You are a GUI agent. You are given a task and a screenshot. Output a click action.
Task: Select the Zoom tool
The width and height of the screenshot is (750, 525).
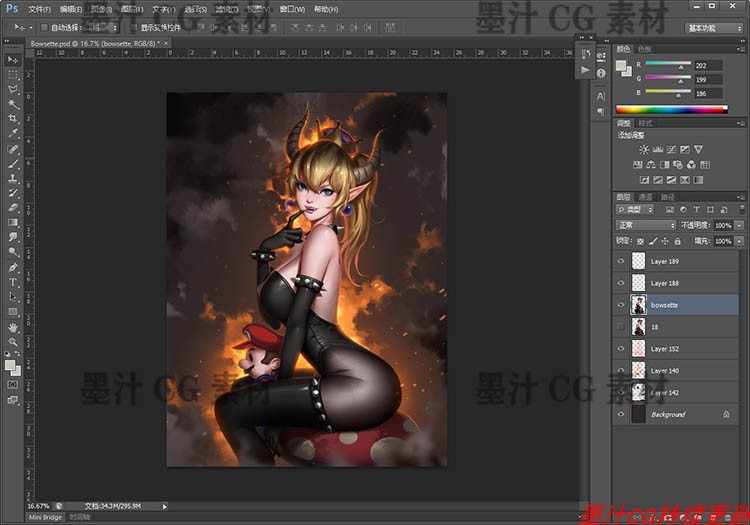[12, 342]
